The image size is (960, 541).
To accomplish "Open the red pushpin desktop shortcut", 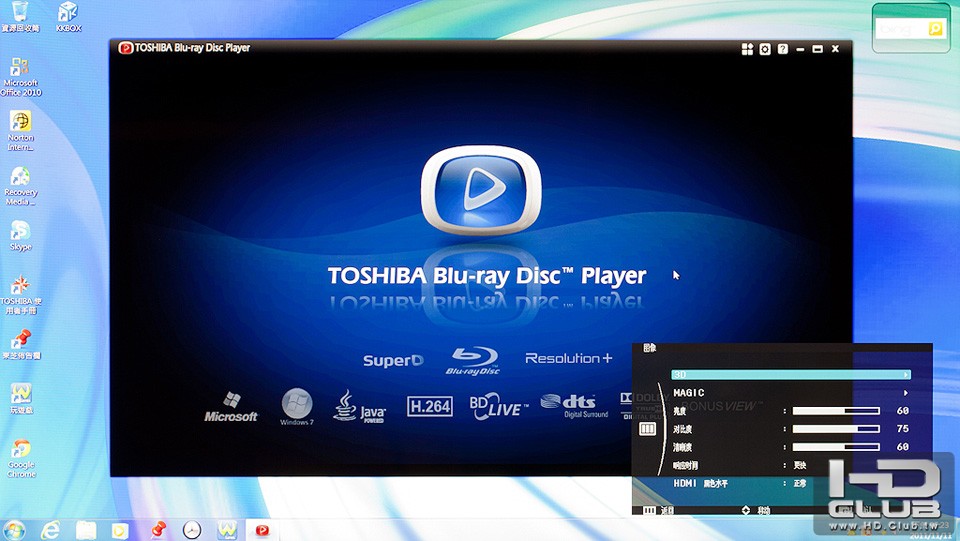I will (x=21, y=344).
